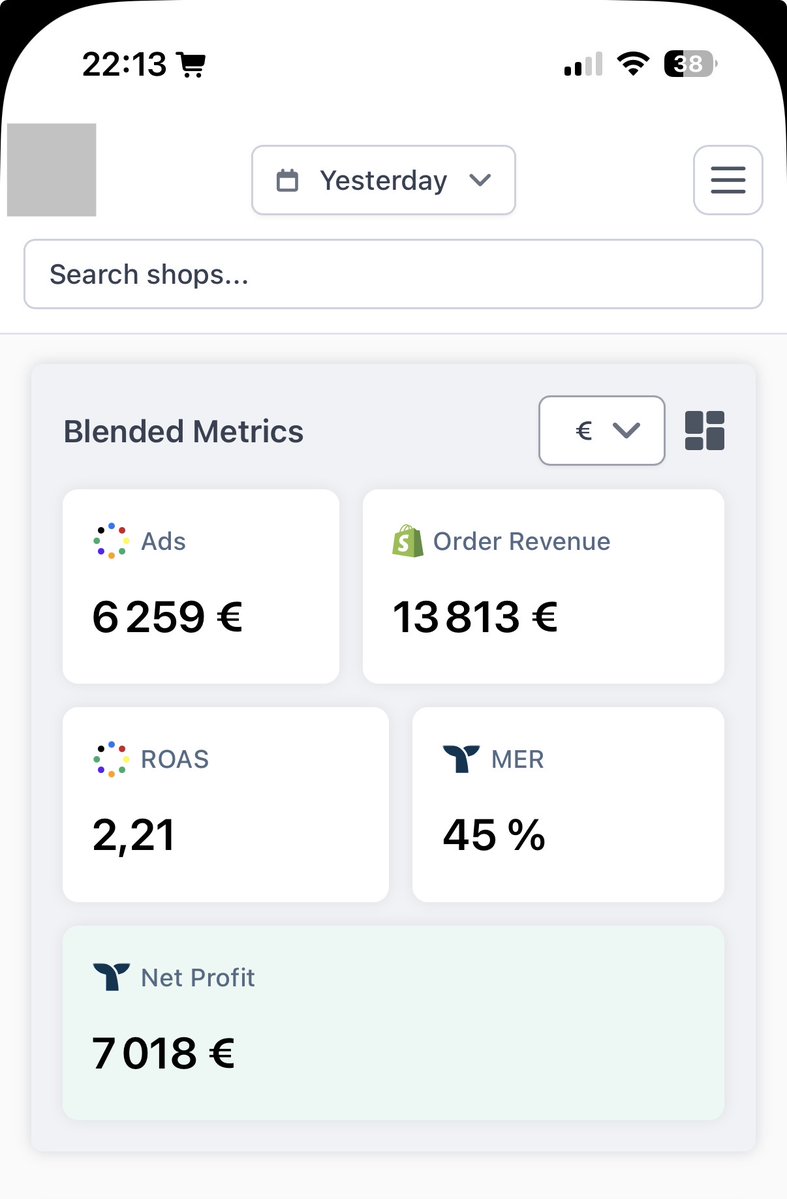
Task: Focus the Search shops field
Action: [x=393, y=274]
